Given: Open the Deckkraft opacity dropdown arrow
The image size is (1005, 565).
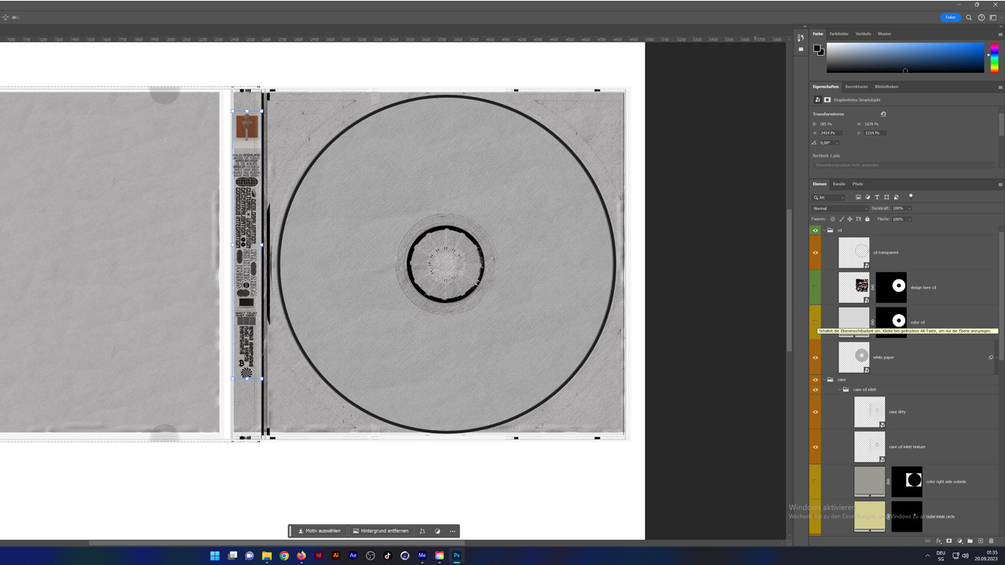Looking at the screenshot, I should 909,208.
